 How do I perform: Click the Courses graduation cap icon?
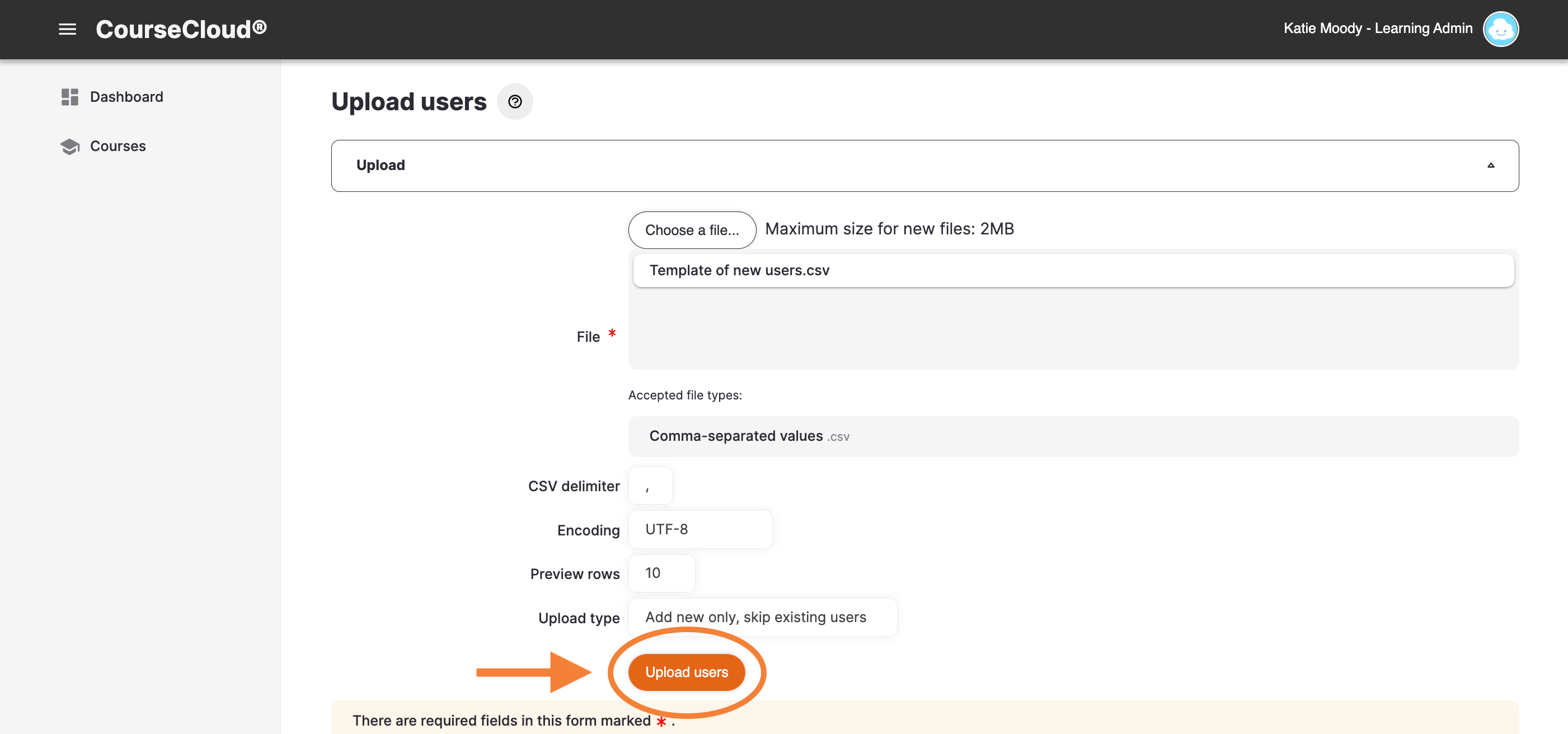69,146
